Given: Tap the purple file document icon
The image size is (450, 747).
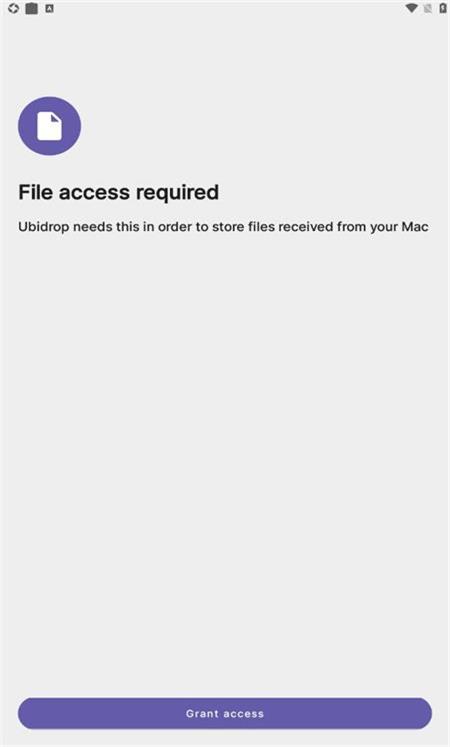Looking at the screenshot, I should click(x=50, y=126).
